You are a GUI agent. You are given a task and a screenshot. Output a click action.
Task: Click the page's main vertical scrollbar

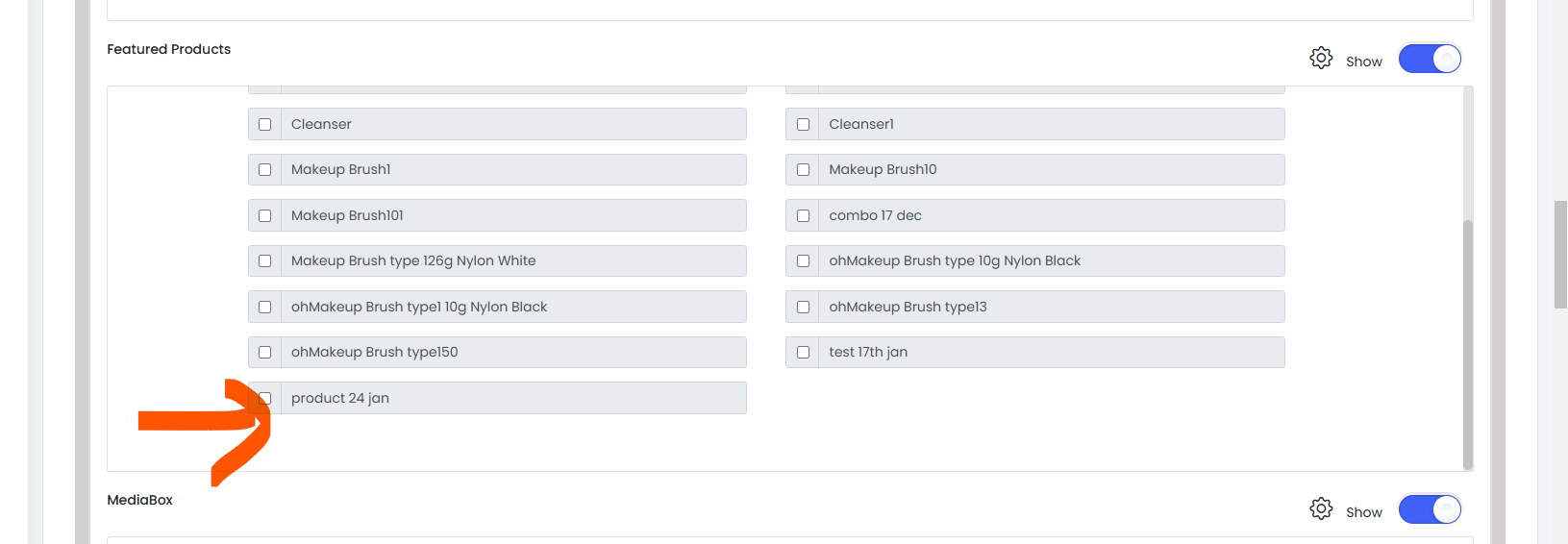(1560, 255)
